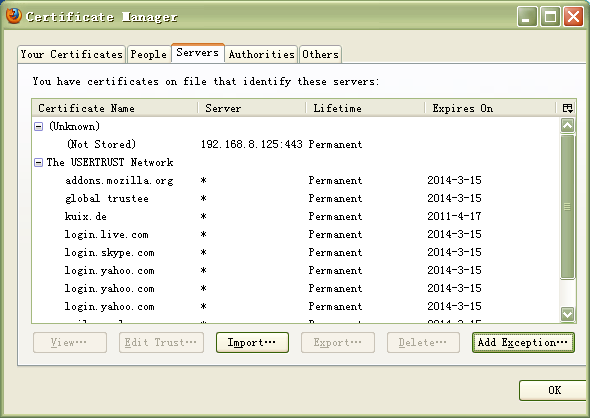Sort by Certificate Name column header
This screenshot has width=590, height=418.
[x=115, y=108]
